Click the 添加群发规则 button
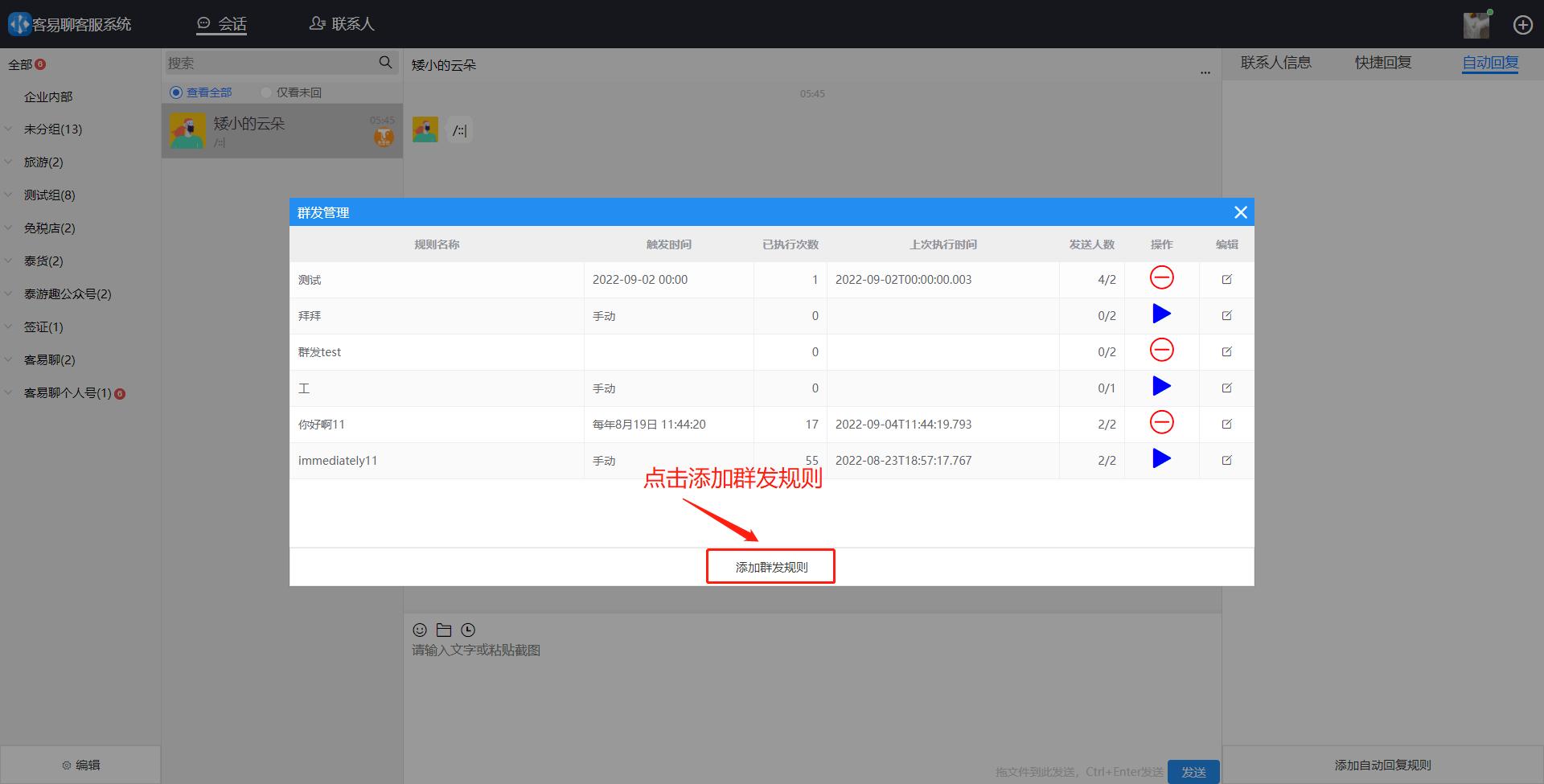This screenshot has width=1544, height=784. tap(770, 566)
